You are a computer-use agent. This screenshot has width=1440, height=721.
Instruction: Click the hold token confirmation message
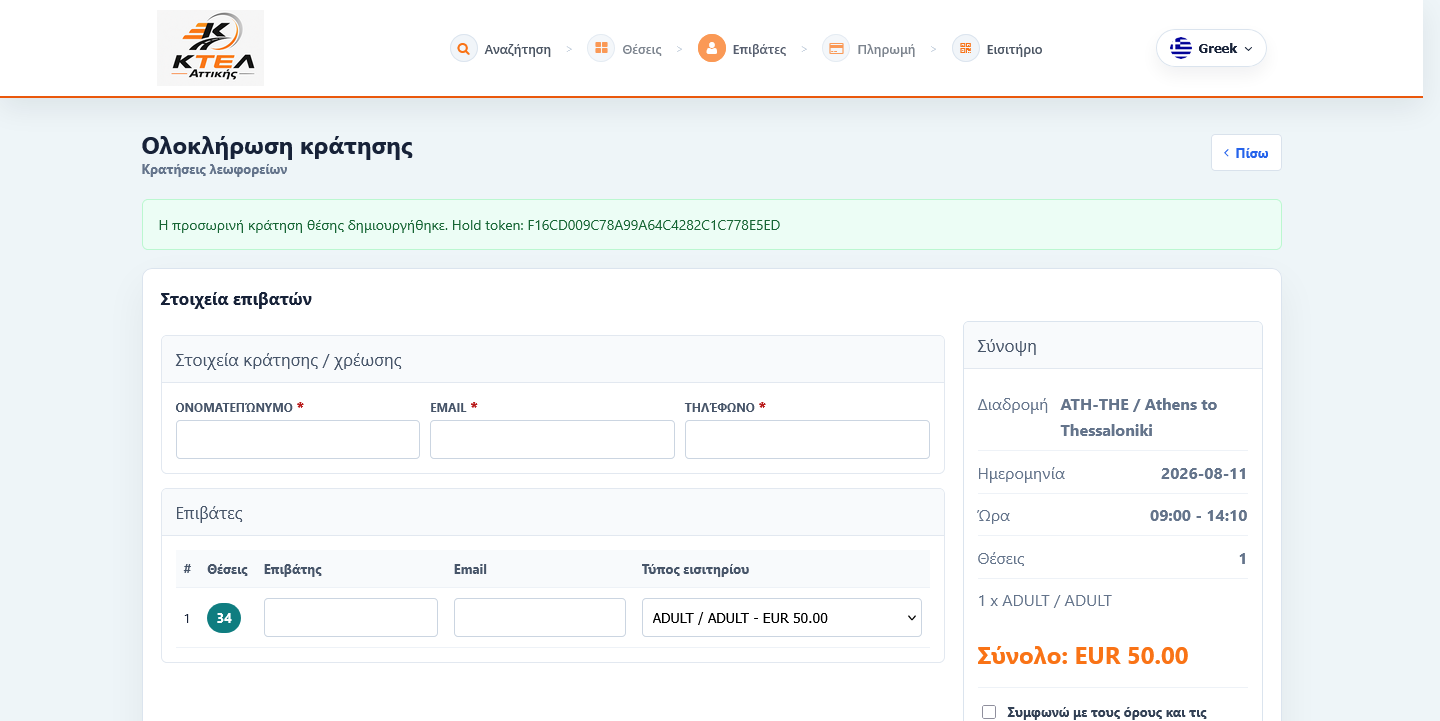tap(711, 225)
